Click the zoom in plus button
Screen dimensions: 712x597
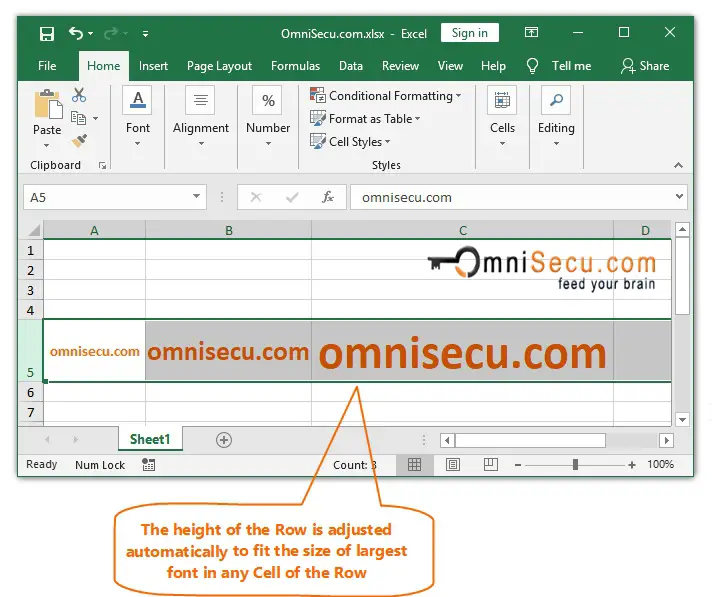pos(632,465)
